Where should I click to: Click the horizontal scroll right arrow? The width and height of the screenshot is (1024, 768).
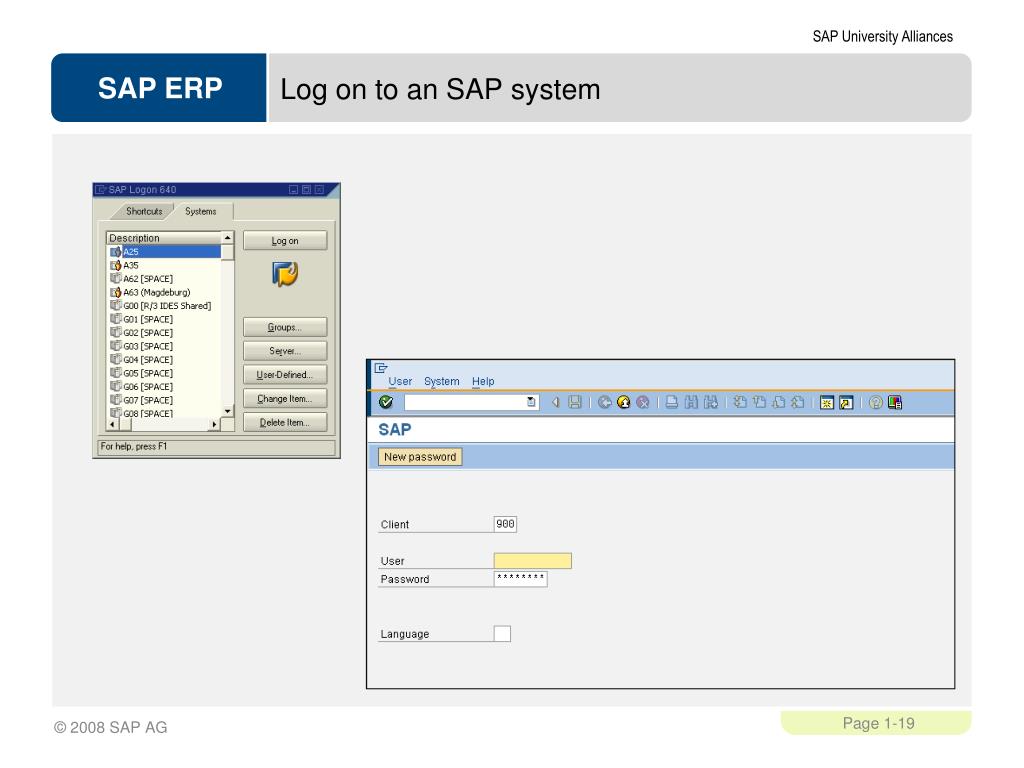coord(214,424)
